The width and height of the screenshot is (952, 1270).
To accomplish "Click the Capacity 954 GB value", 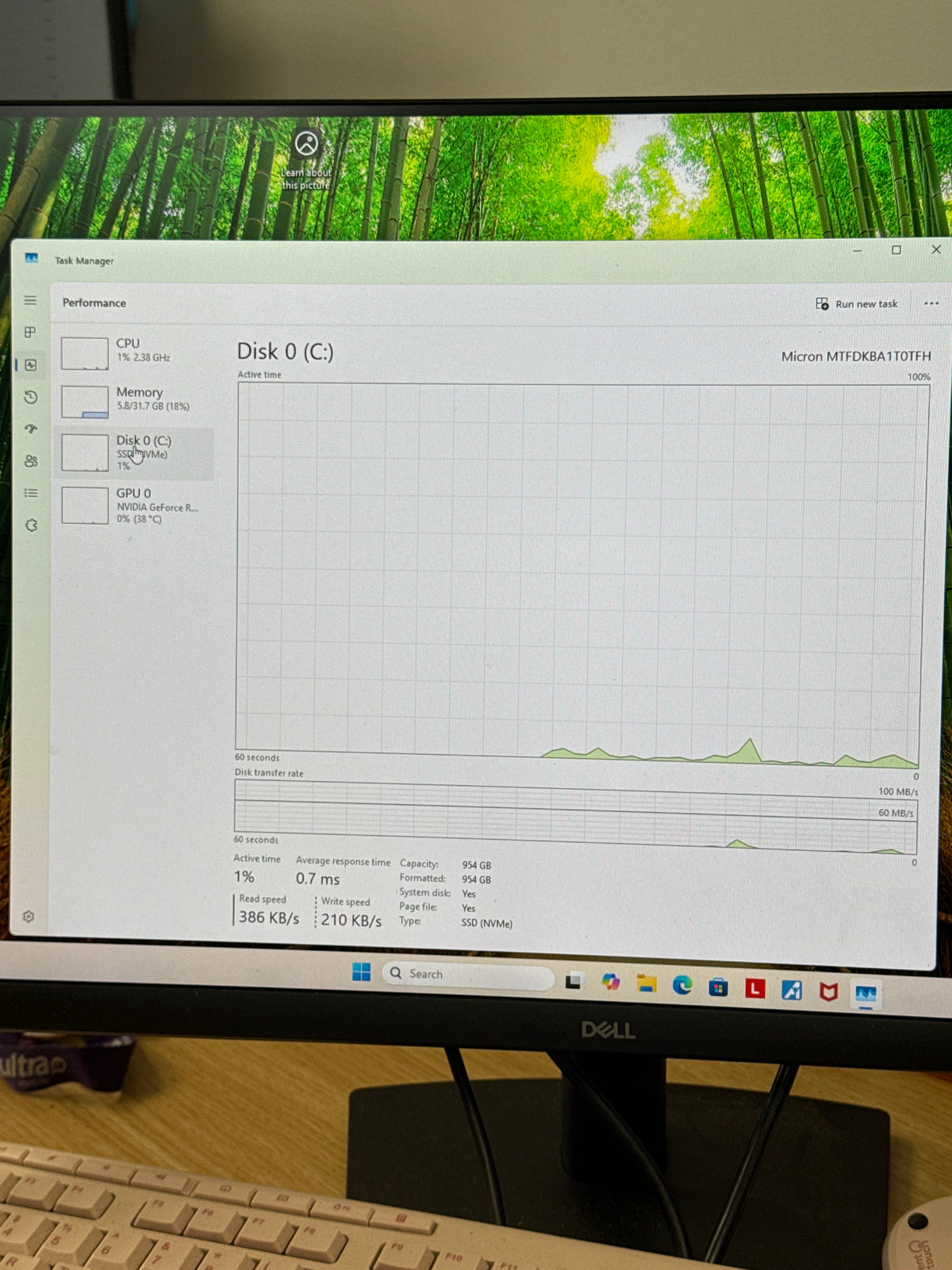I will [476, 865].
